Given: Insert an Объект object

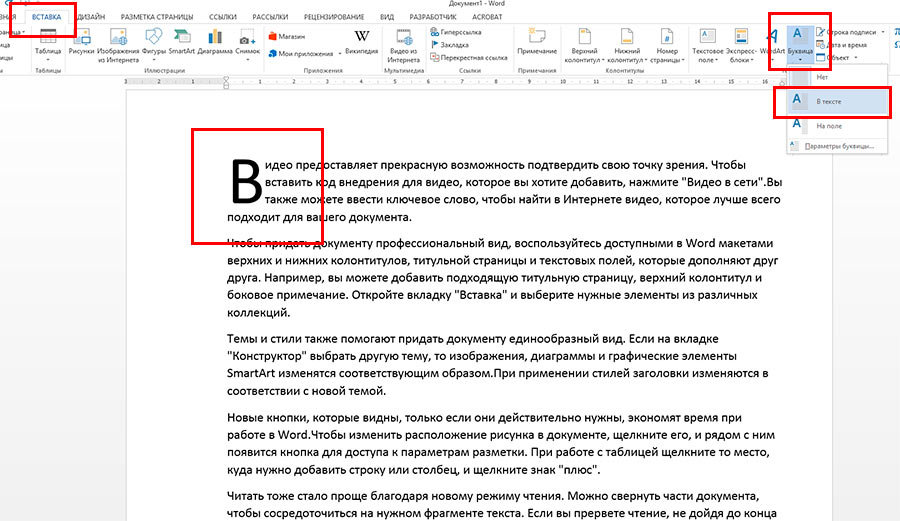Looking at the screenshot, I should 833,57.
